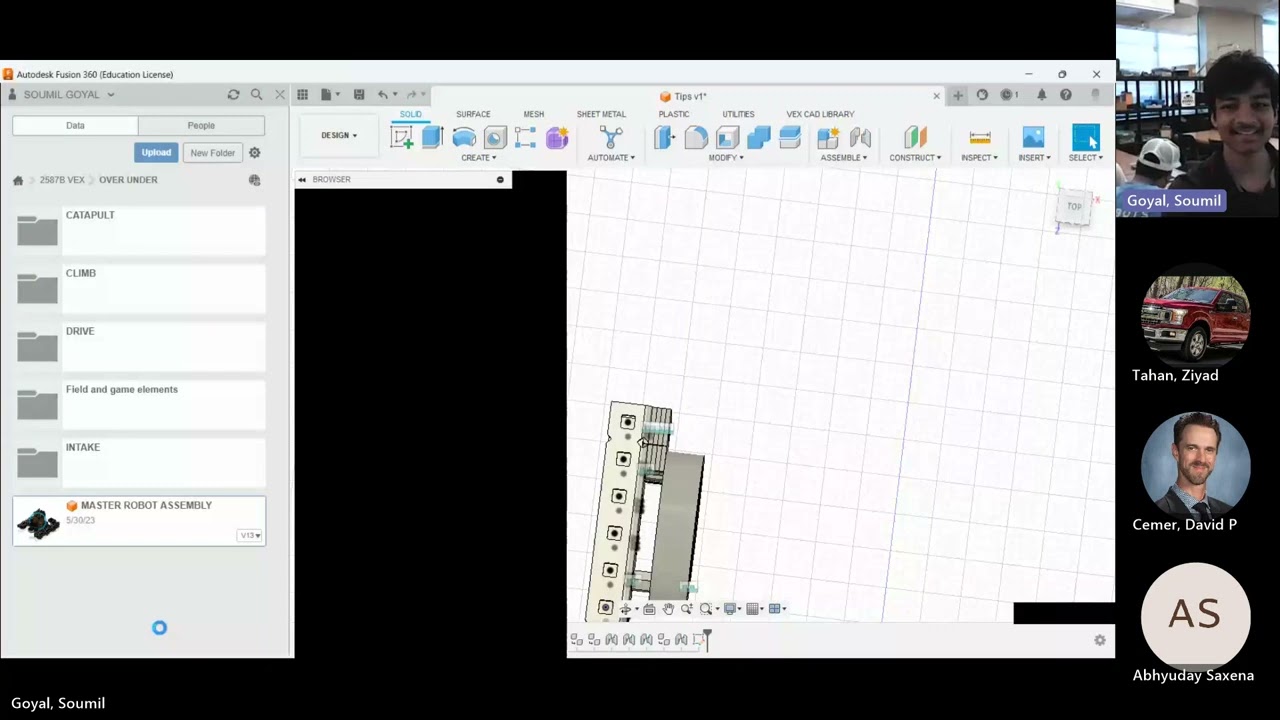Switch to the SURFACE tab

[x=473, y=114]
